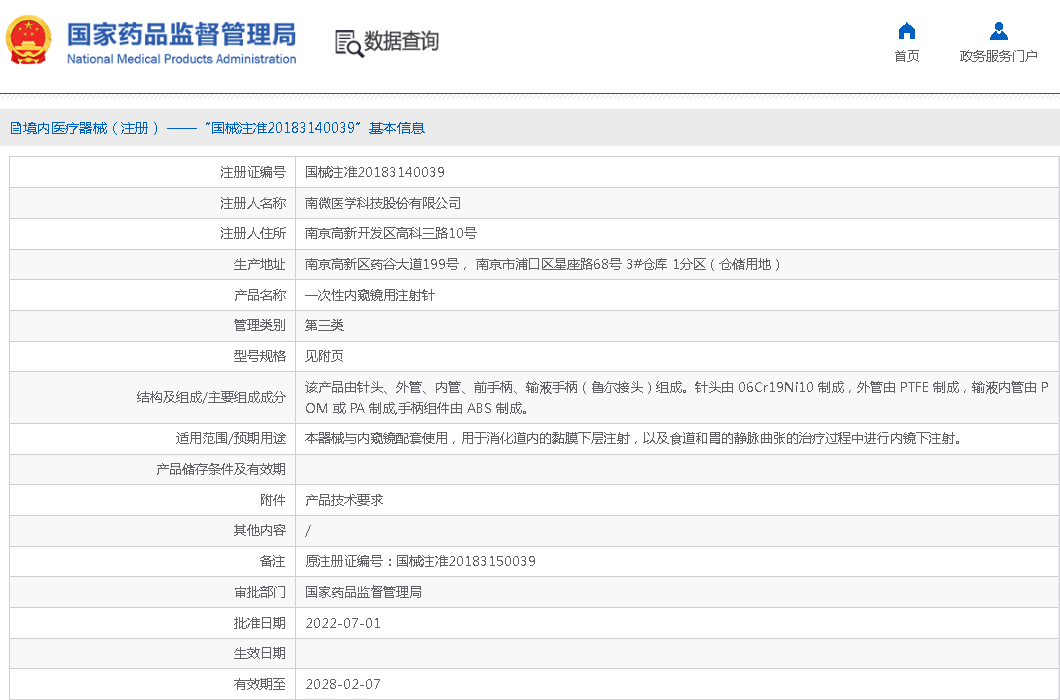Click the document icon before 境内医疗器械
1060x700 pixels.
tap(15, 128)
